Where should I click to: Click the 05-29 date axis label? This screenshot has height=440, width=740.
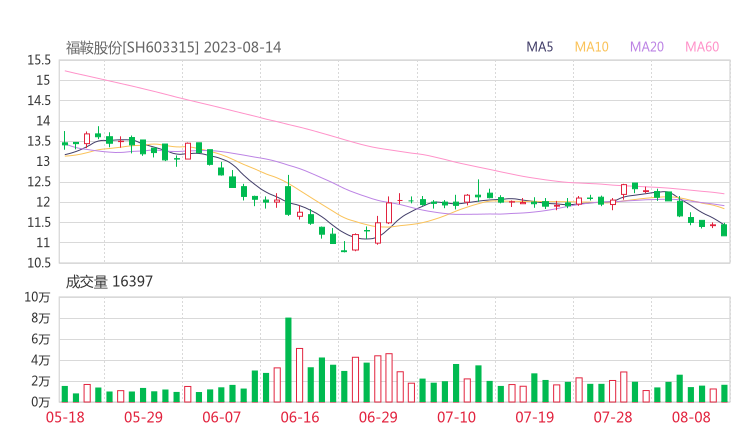(143, 417)
